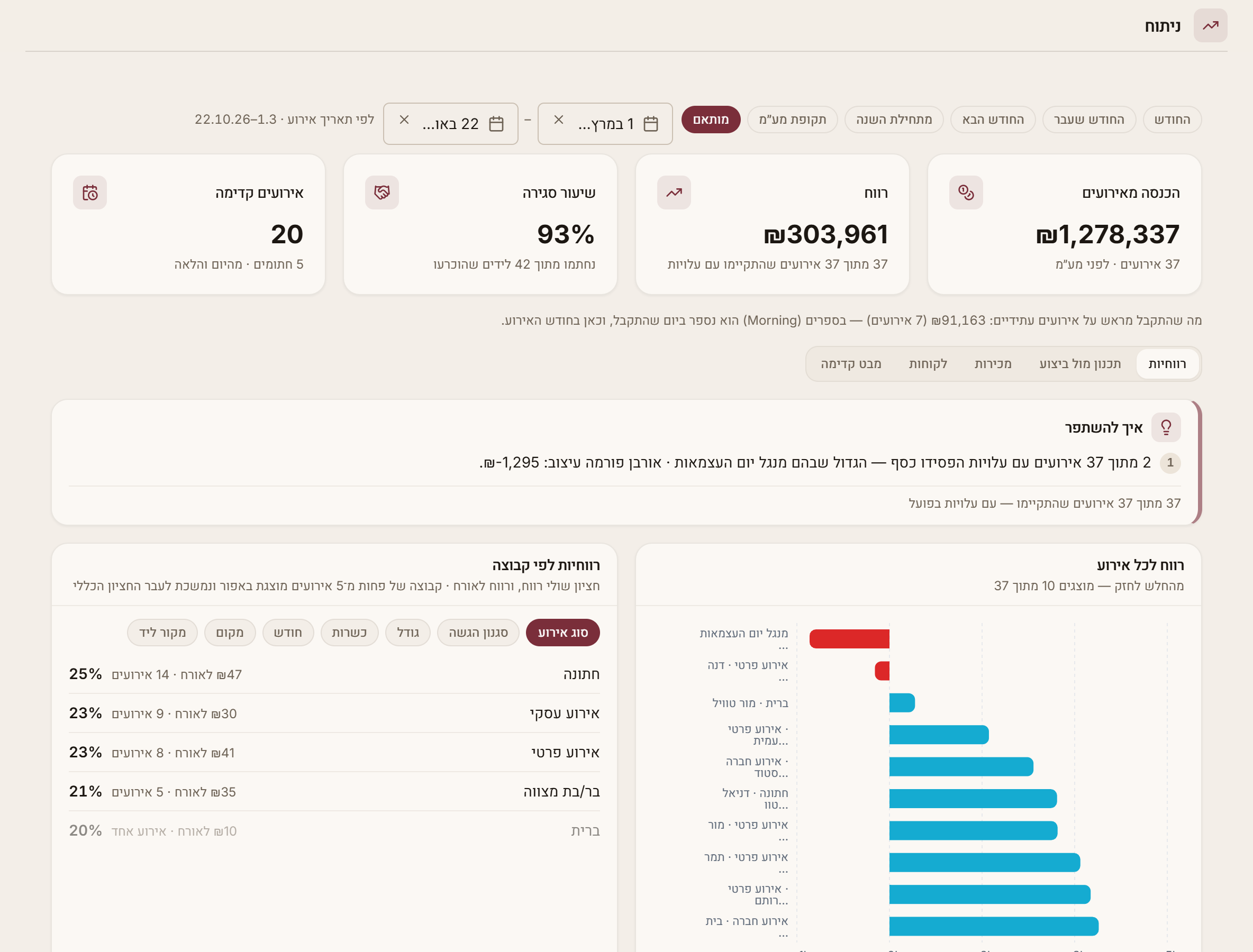The image size is (1253, 952).
Task: Select the מותאם custom range filter
Action: point(711,120)
